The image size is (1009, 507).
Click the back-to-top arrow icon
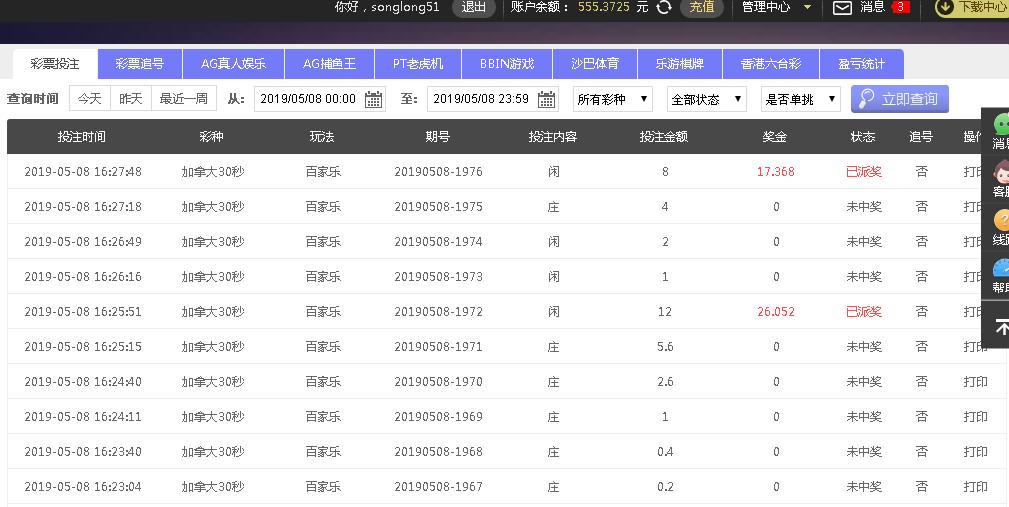1001,327
